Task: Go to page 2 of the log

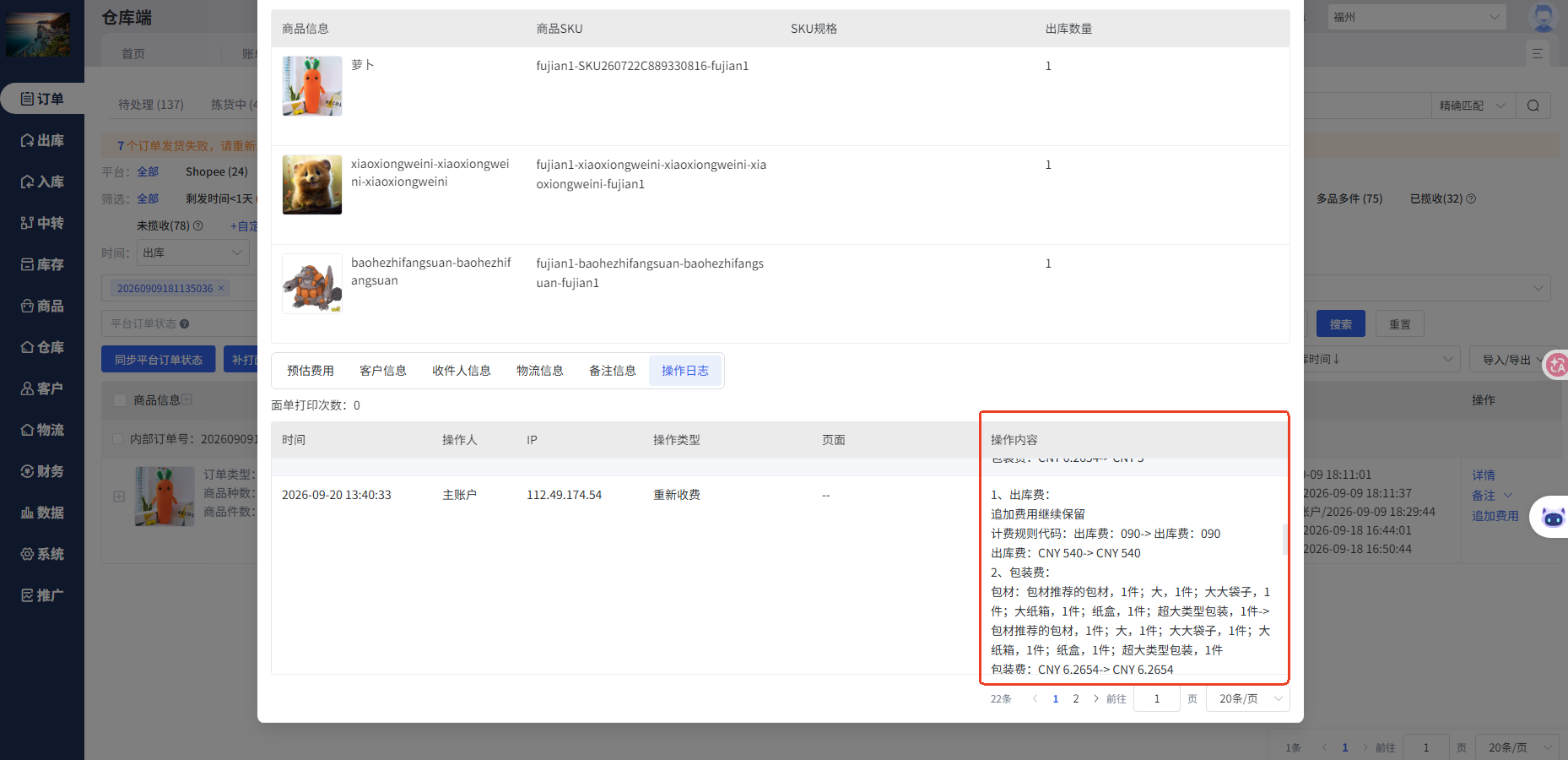Action: pyautogui.click(x=1076, y=698)
